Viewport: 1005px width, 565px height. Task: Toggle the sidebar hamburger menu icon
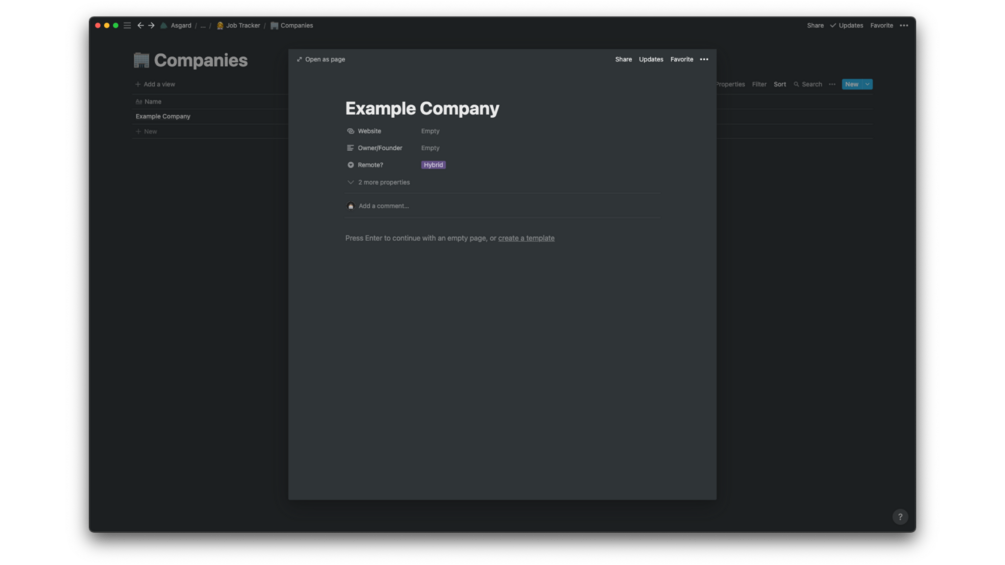[x=127, y=26]
